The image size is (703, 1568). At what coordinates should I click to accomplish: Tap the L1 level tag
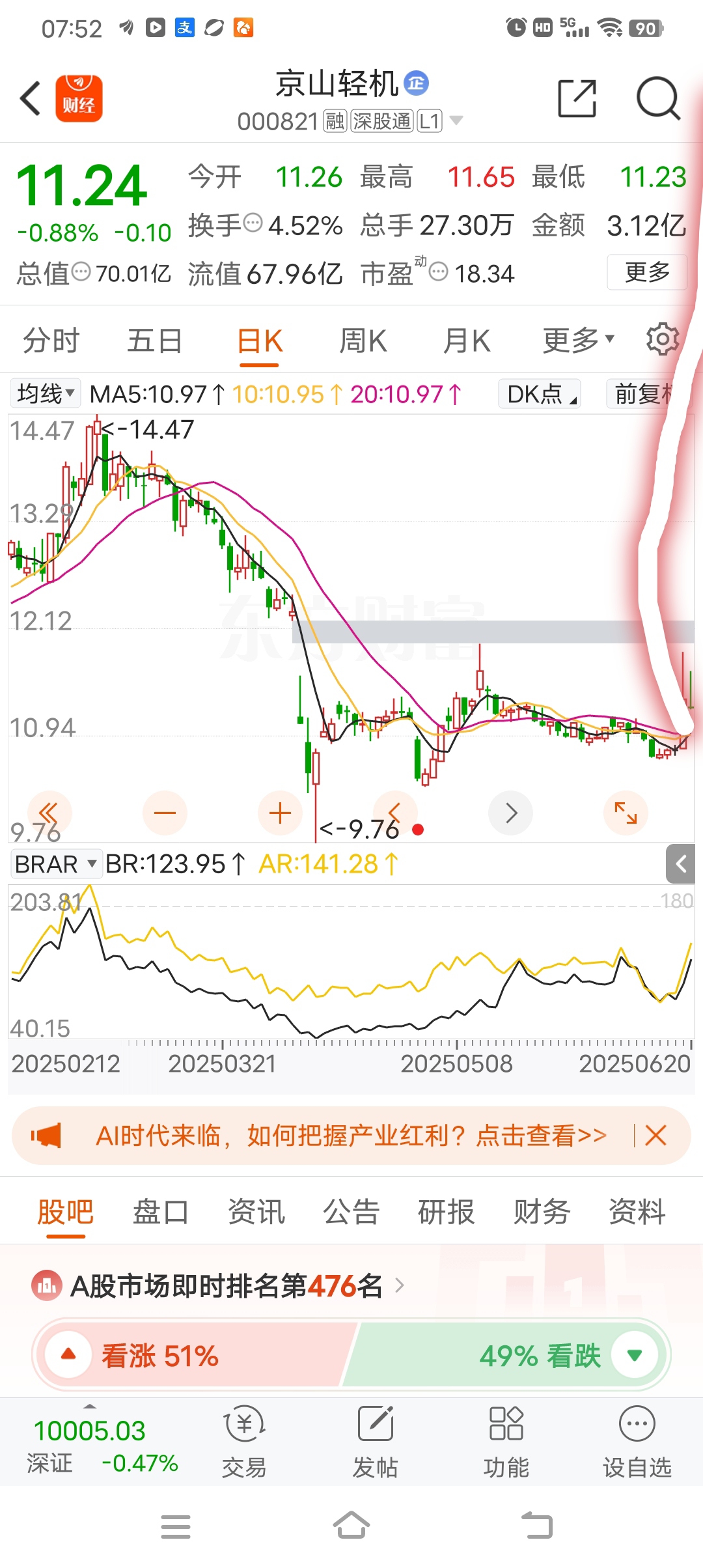pos(430,121)
